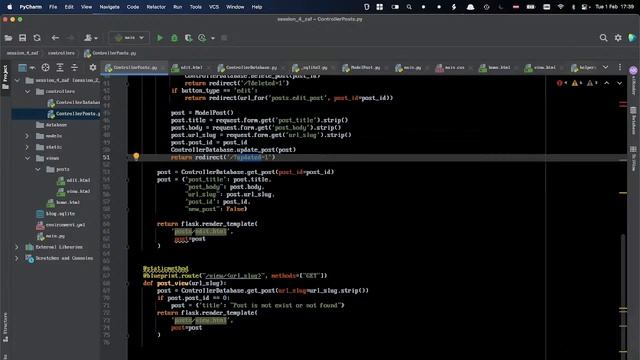Click the Profile run icon

coord(202,38)
